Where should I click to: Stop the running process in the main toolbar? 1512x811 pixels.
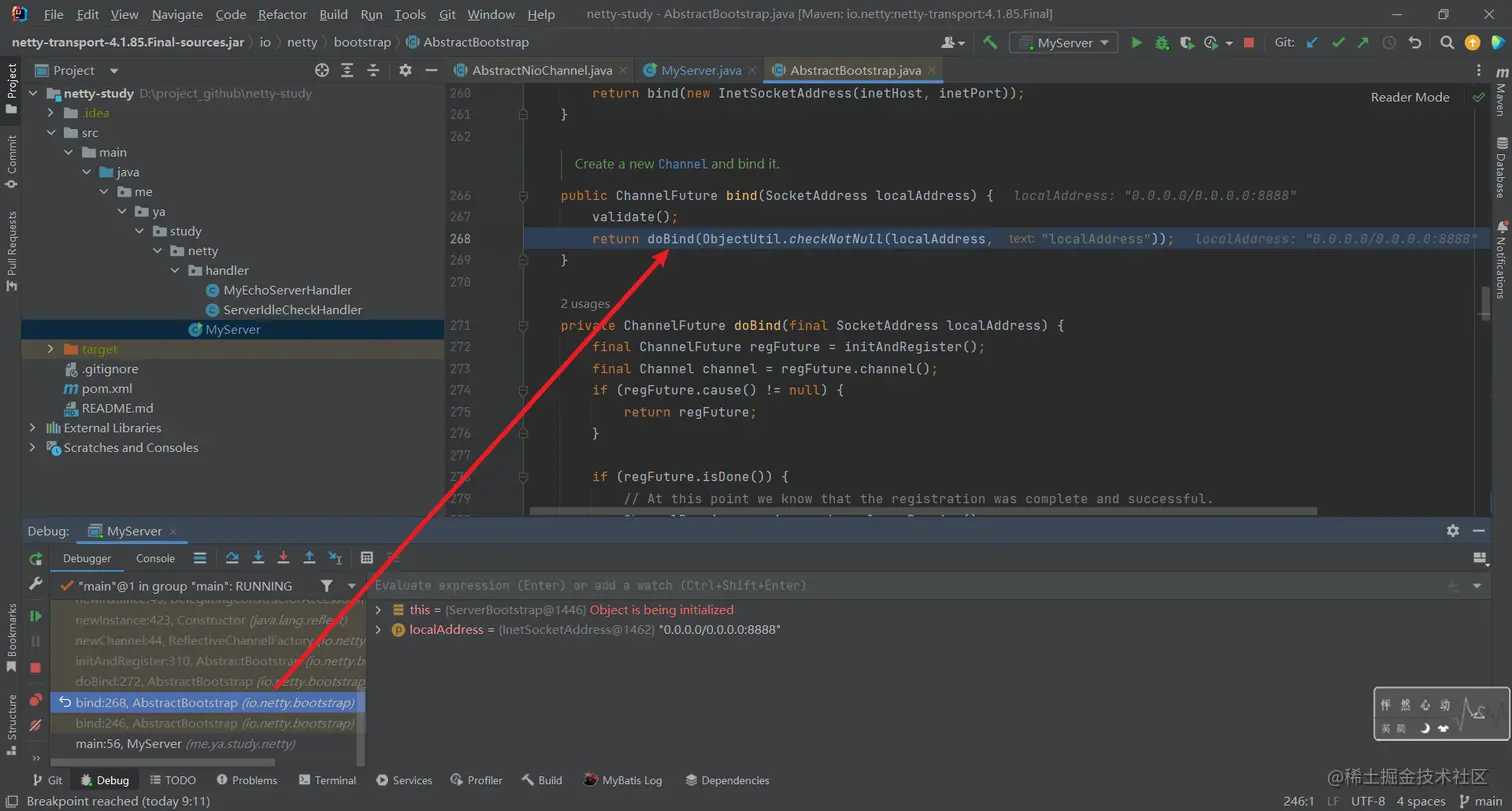tap(1249, 43)
